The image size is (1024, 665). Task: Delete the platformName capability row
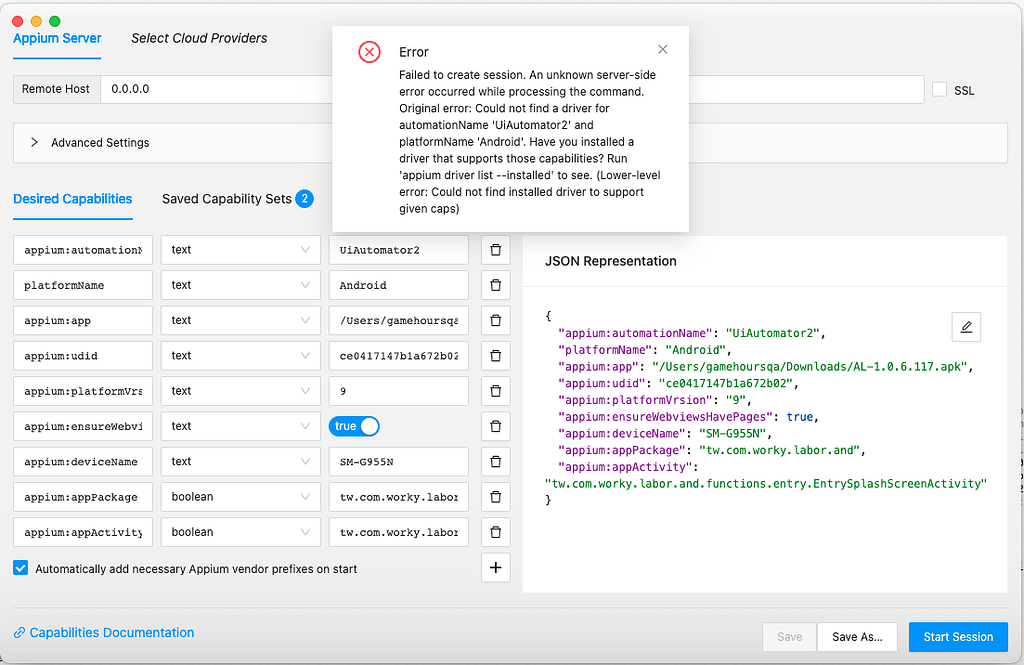pos(495,284)
